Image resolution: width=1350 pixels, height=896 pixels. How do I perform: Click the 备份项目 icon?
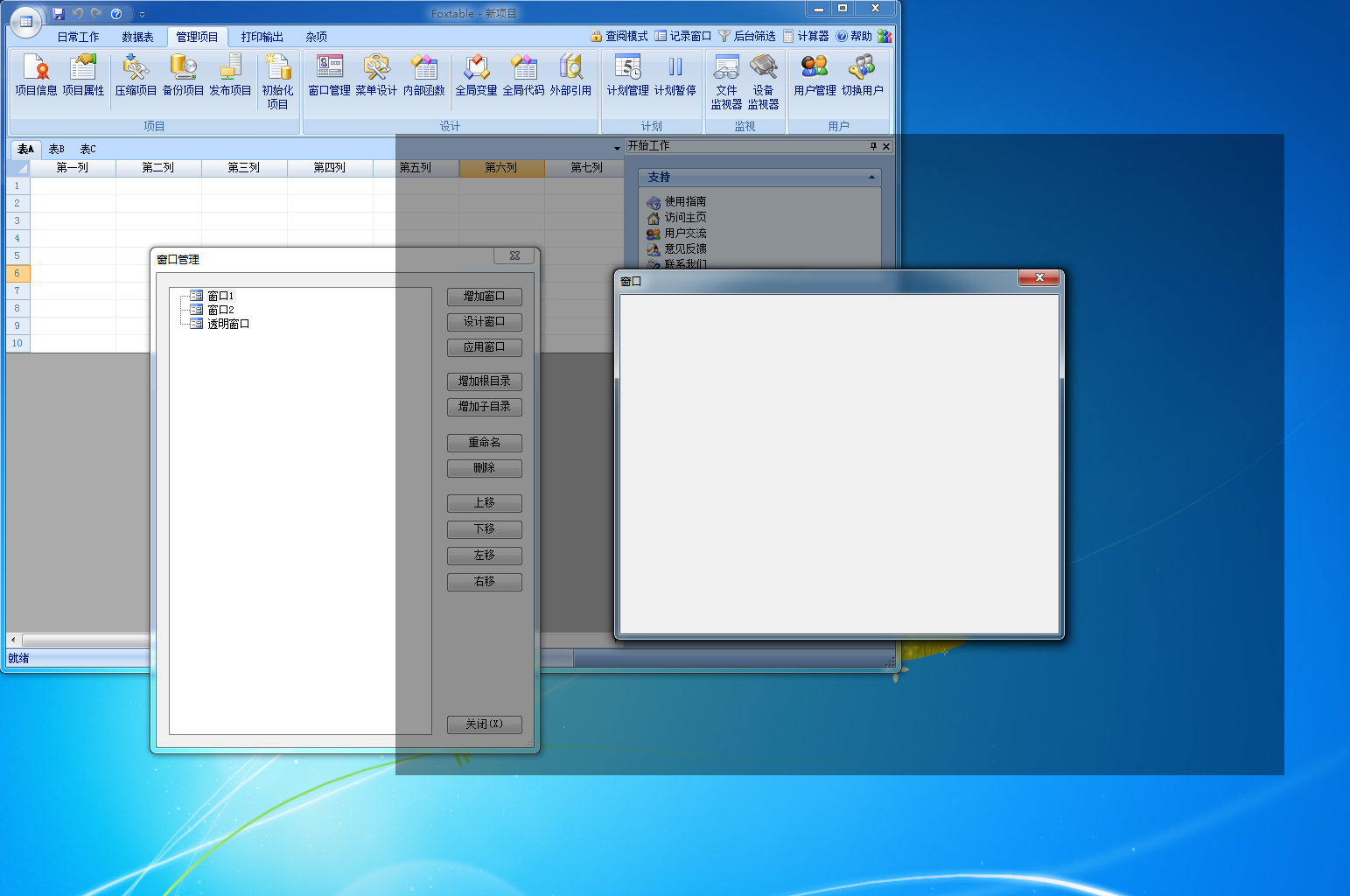[183, 75]
